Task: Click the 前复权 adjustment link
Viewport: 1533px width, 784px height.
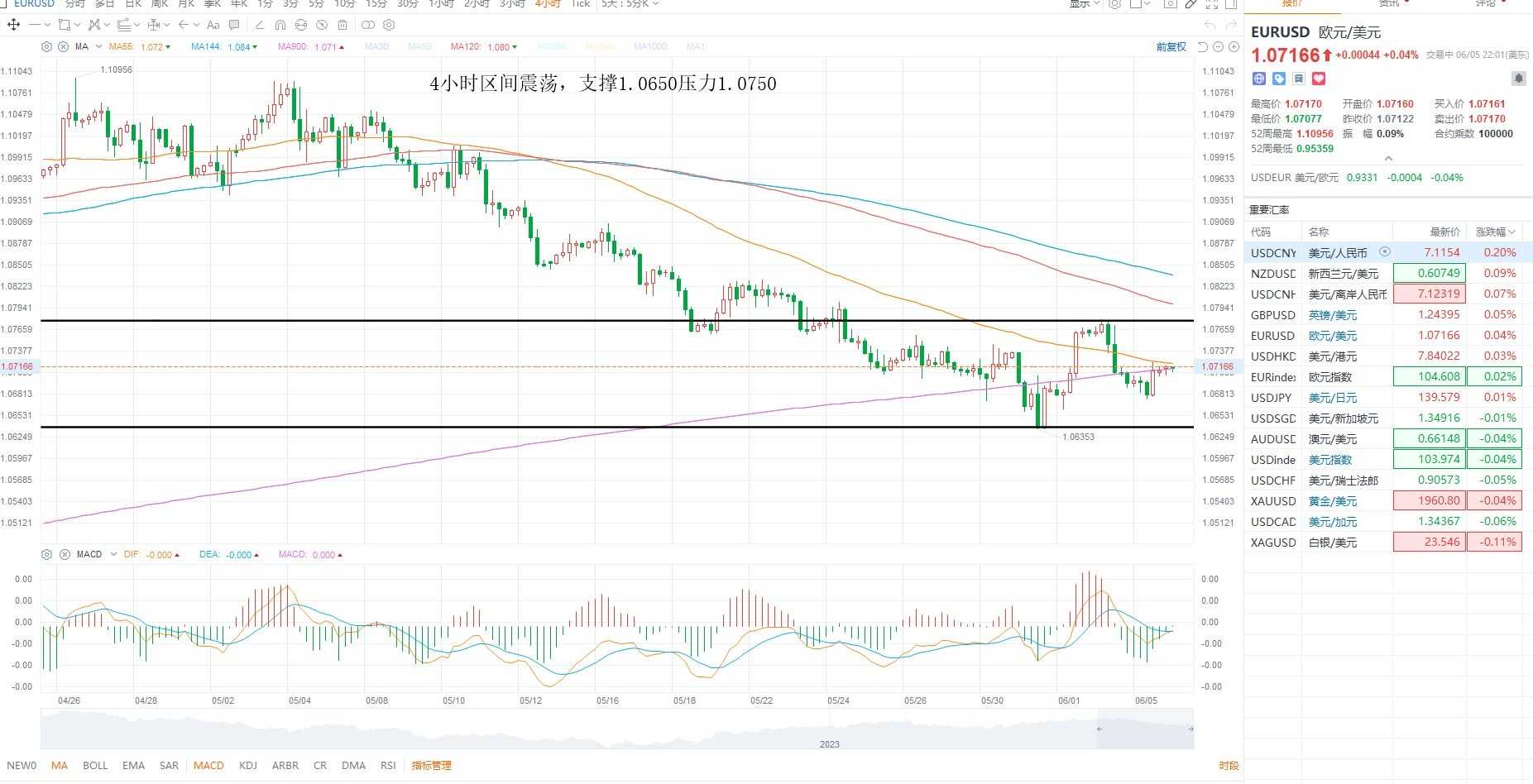Action: pyautogui.click(x=1171, y=46)
